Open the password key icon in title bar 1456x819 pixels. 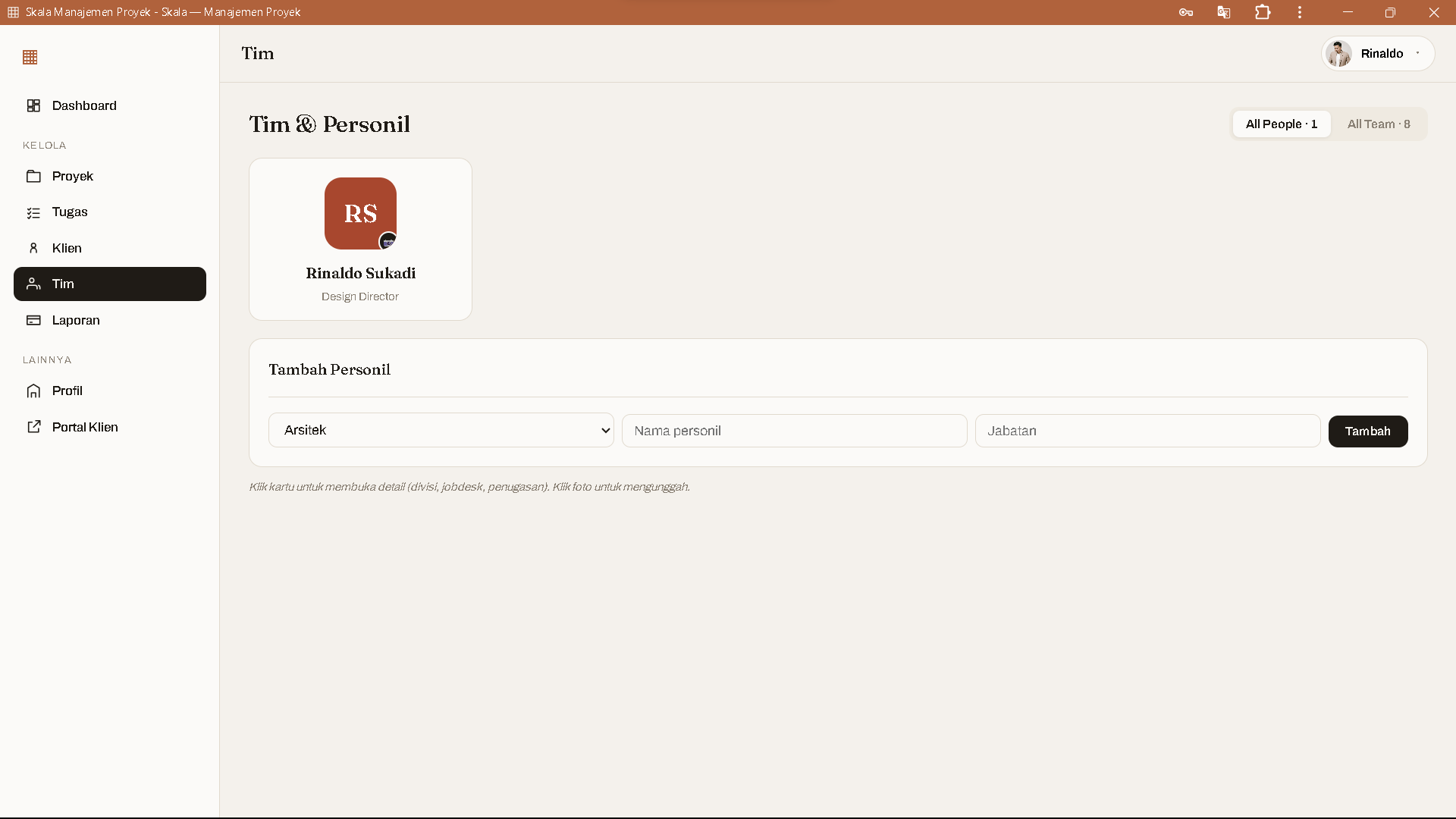tap(1186, 12)
